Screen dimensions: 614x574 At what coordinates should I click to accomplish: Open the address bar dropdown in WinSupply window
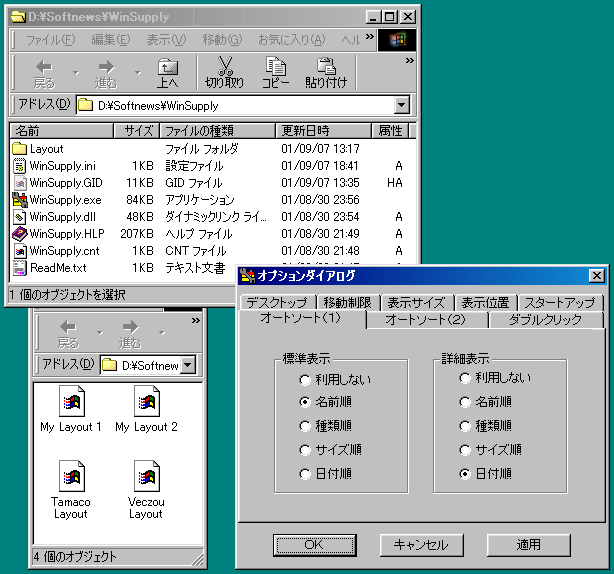click(x=402, y=105)
